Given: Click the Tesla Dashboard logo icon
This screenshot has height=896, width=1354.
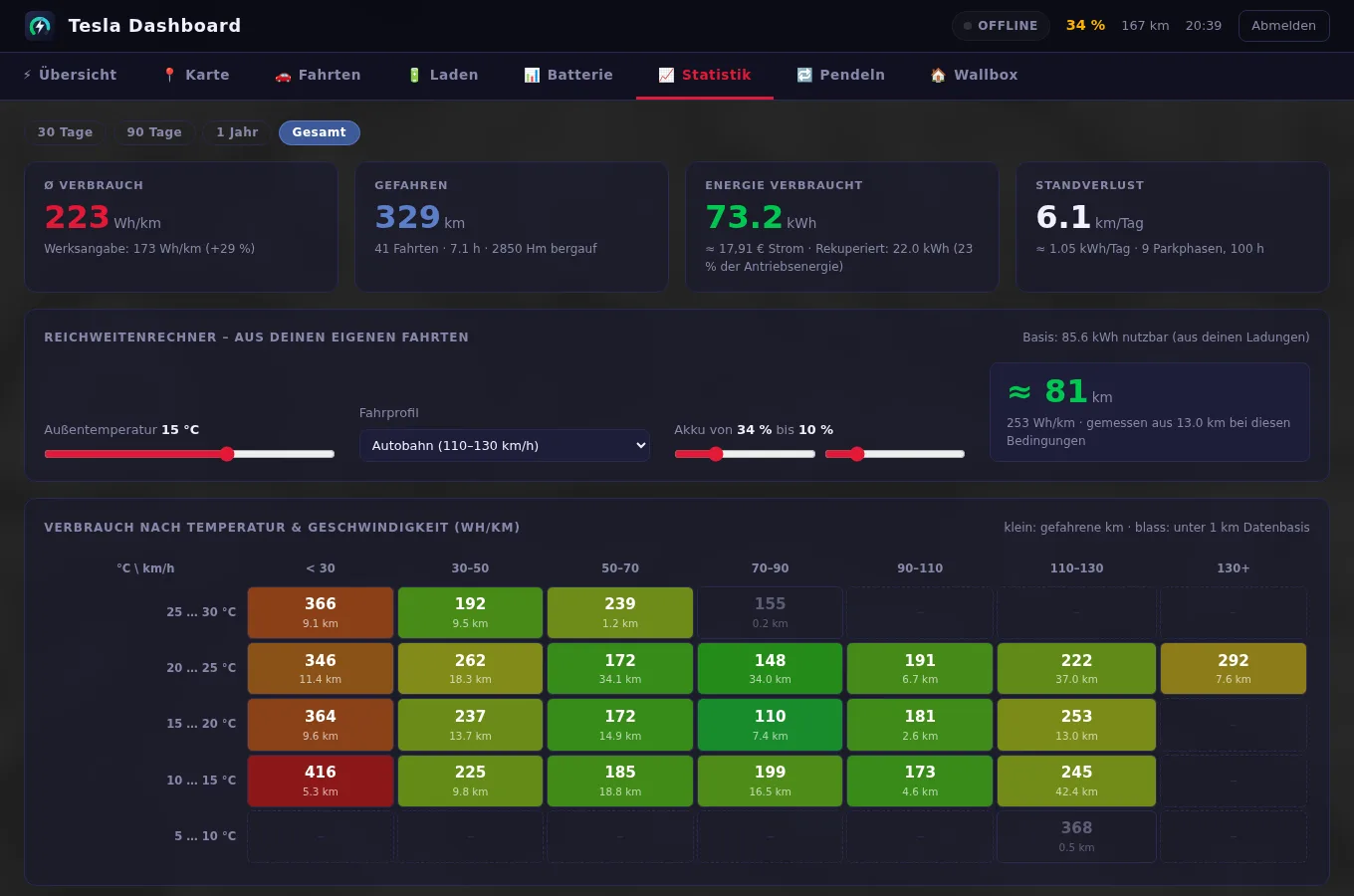Looking at the screenshot, I should coord(40,26).
